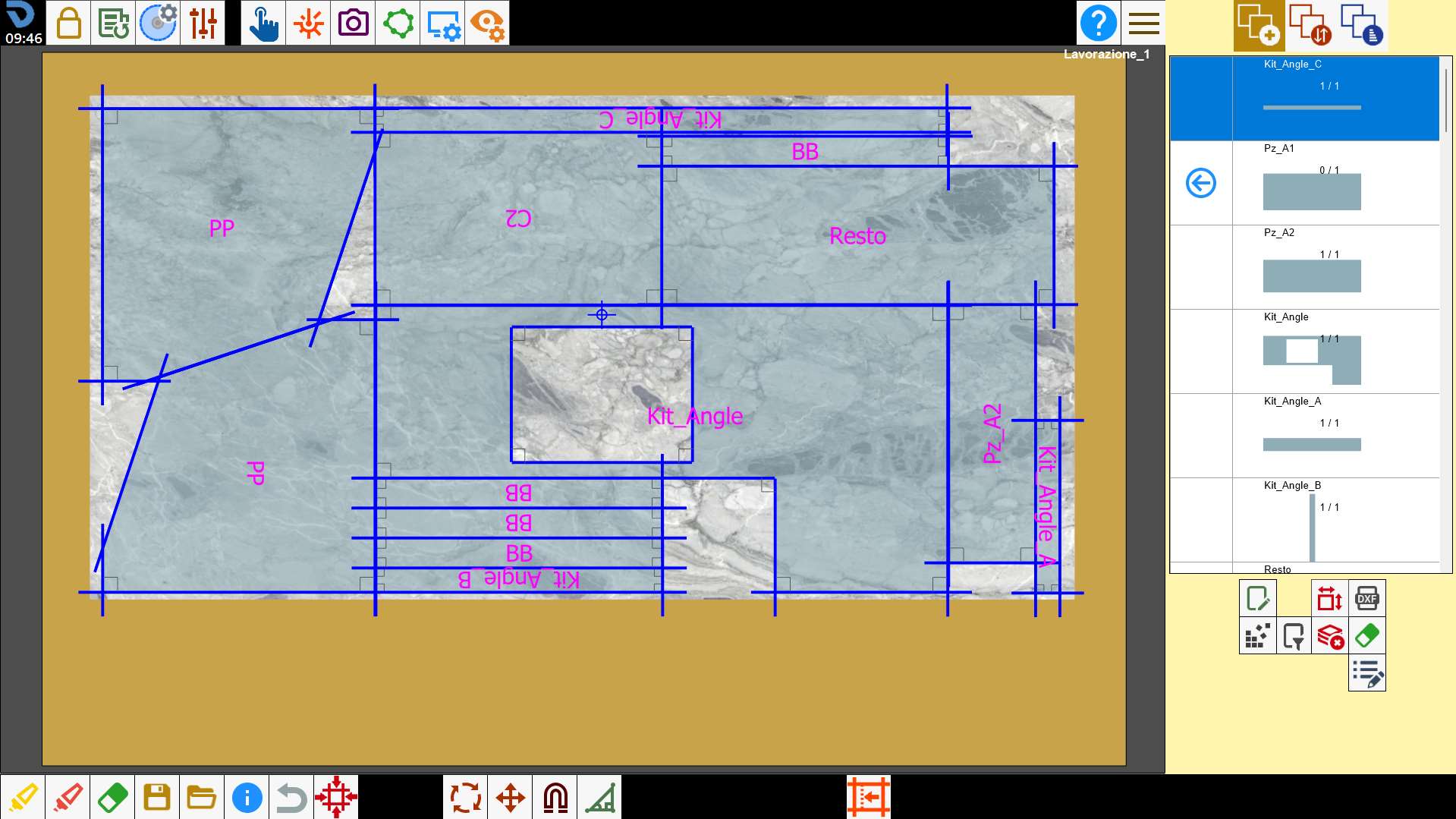
Task: Select the Pz_A1 piece thumbnail
Action: point(1312,191)
